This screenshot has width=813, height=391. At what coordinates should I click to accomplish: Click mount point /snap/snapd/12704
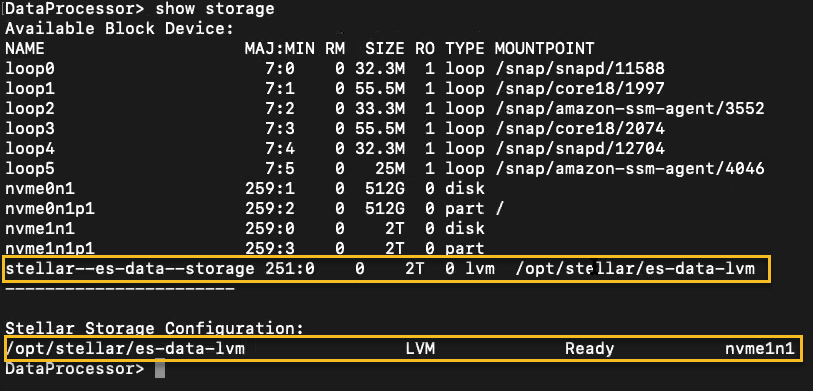coord(580,149)
